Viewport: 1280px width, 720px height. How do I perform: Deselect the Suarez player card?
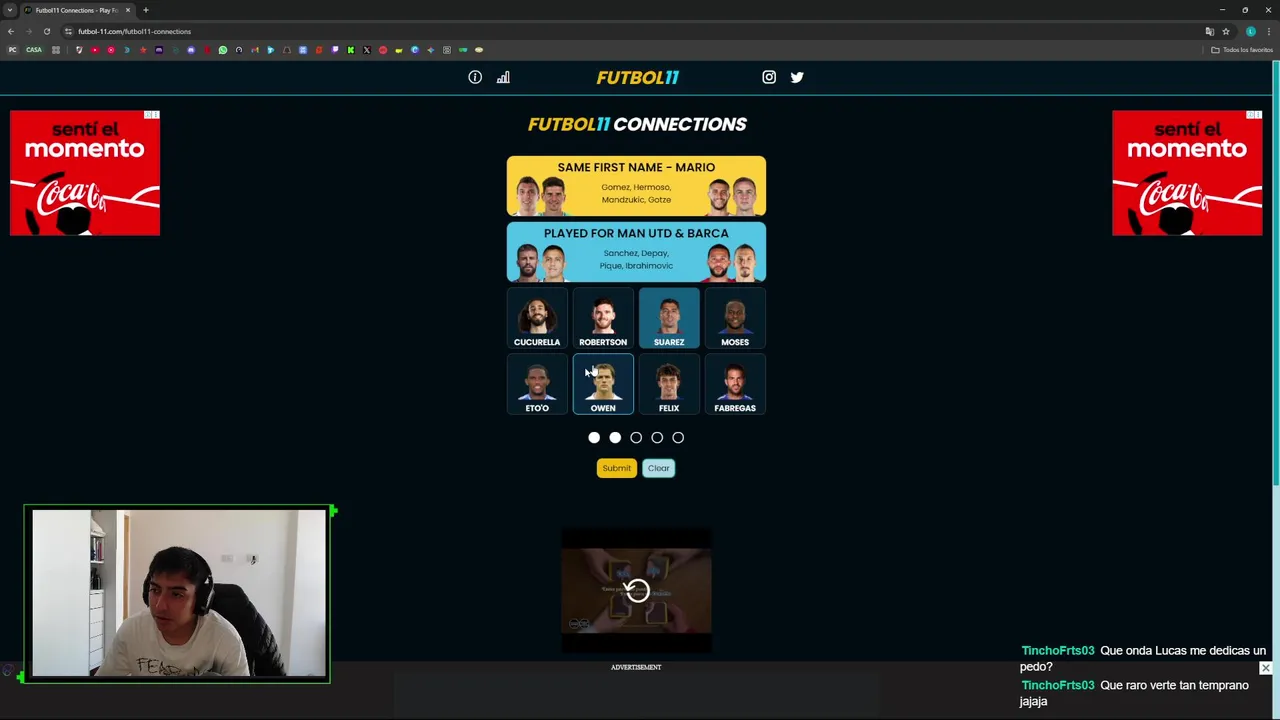[669, 319]
